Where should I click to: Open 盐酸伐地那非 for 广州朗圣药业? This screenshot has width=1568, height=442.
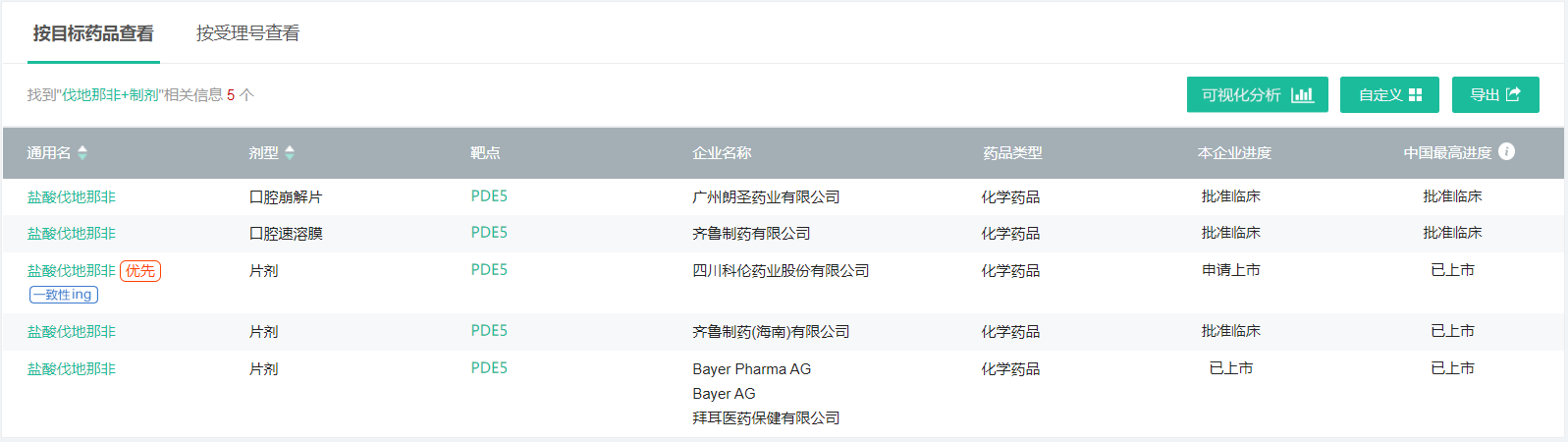(x=72, y=196)
